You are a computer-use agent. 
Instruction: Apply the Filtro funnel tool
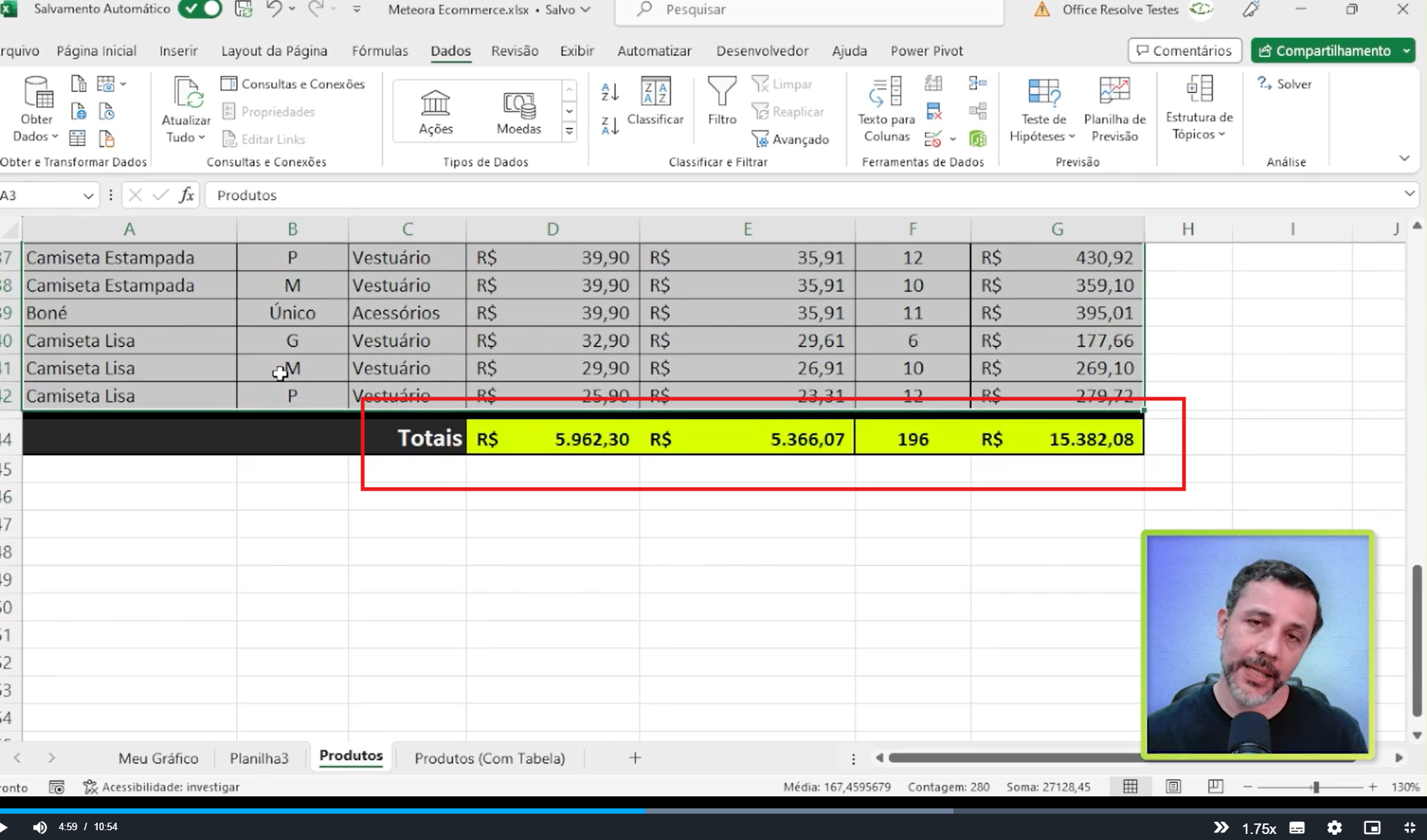[x=722, y=101]
